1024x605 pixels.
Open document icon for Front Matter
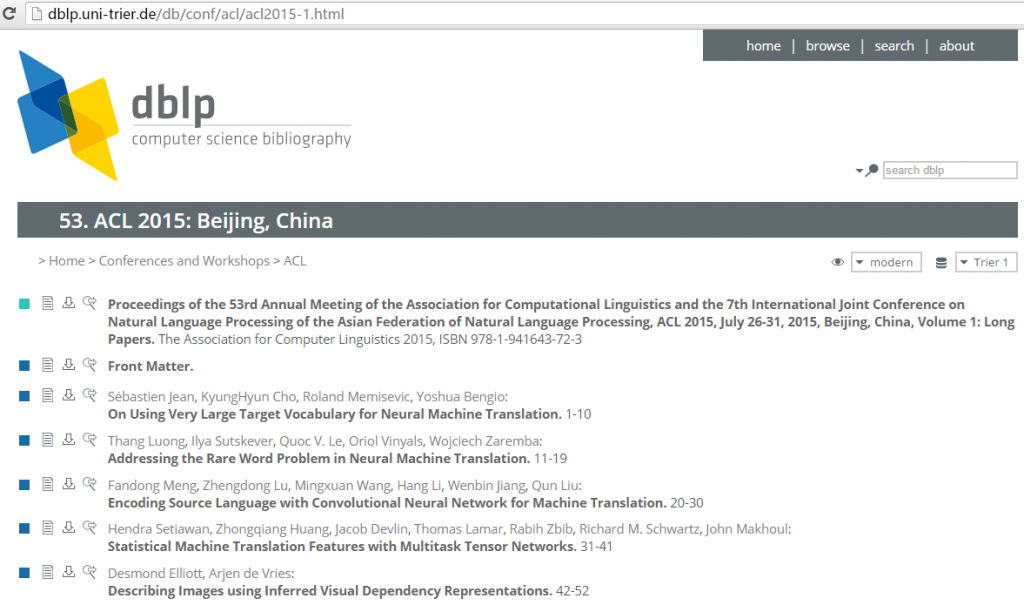click(x=47, y=365)
